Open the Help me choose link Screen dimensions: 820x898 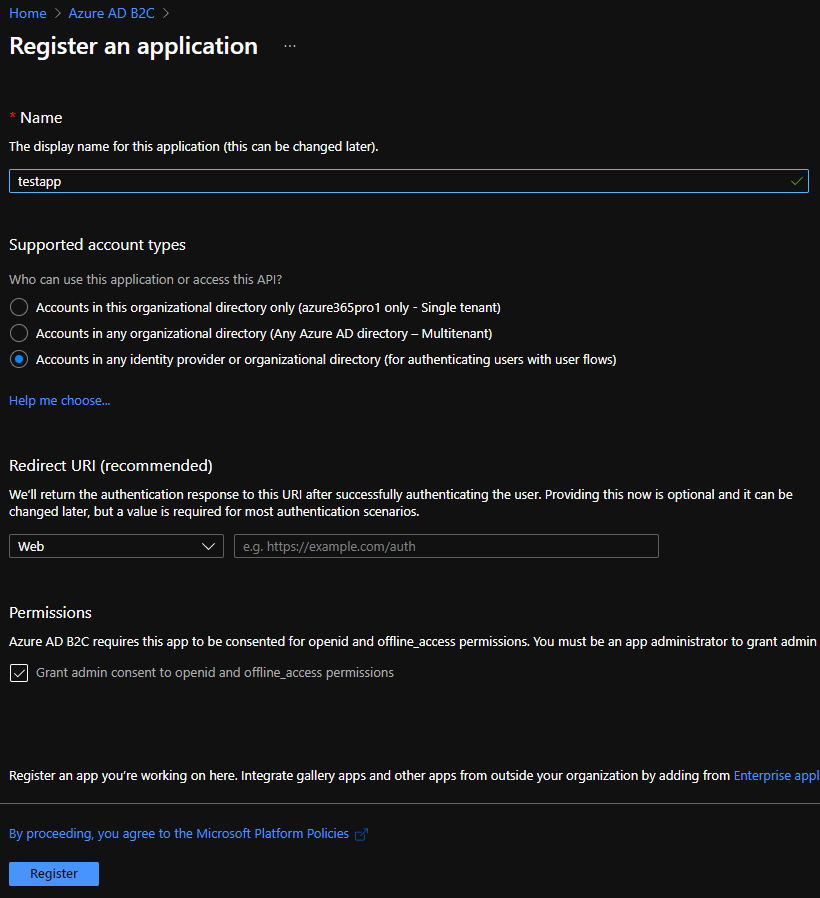click(x=60, y=400)
